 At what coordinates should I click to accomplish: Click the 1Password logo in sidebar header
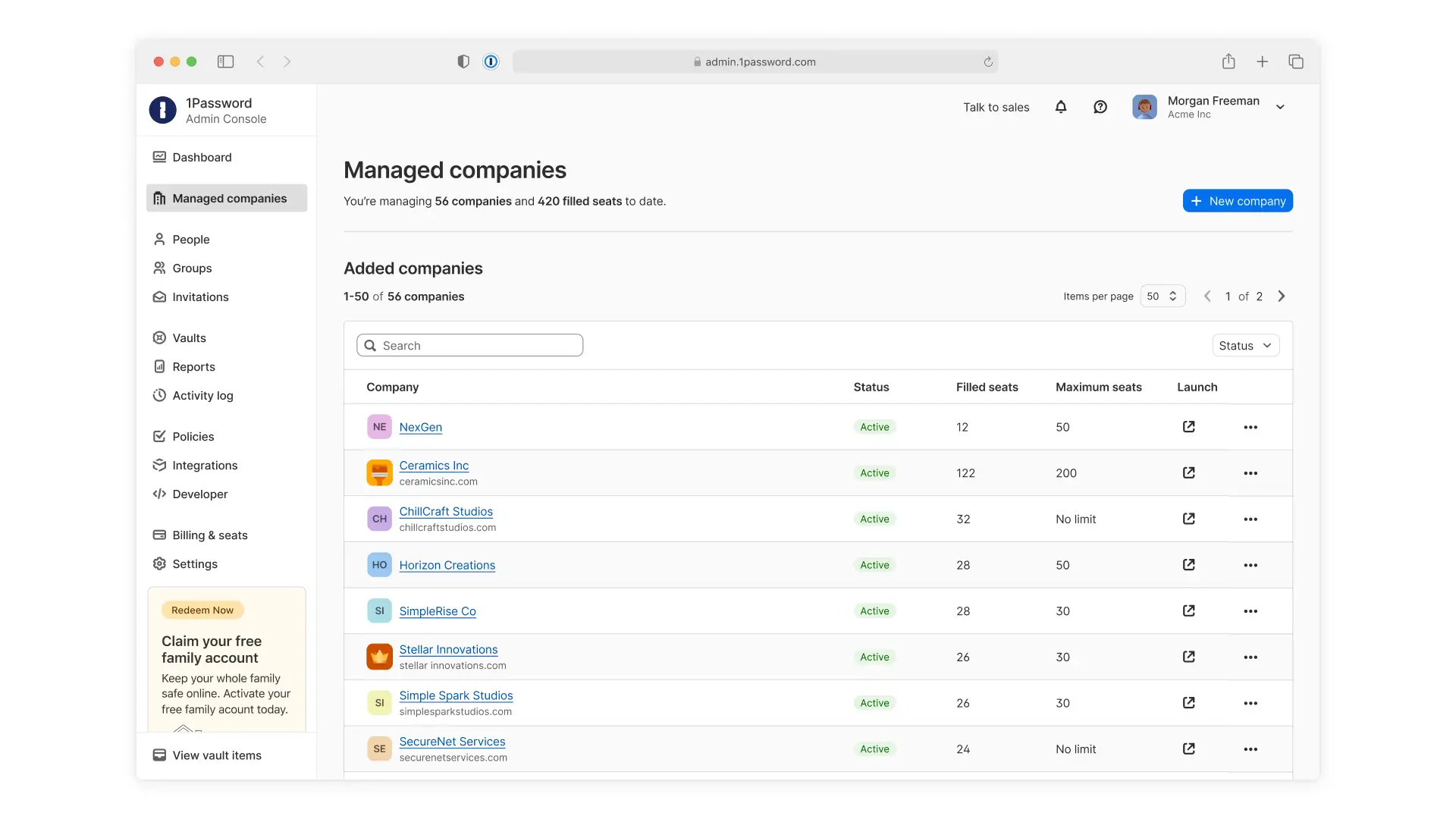(x=162, y=110)
